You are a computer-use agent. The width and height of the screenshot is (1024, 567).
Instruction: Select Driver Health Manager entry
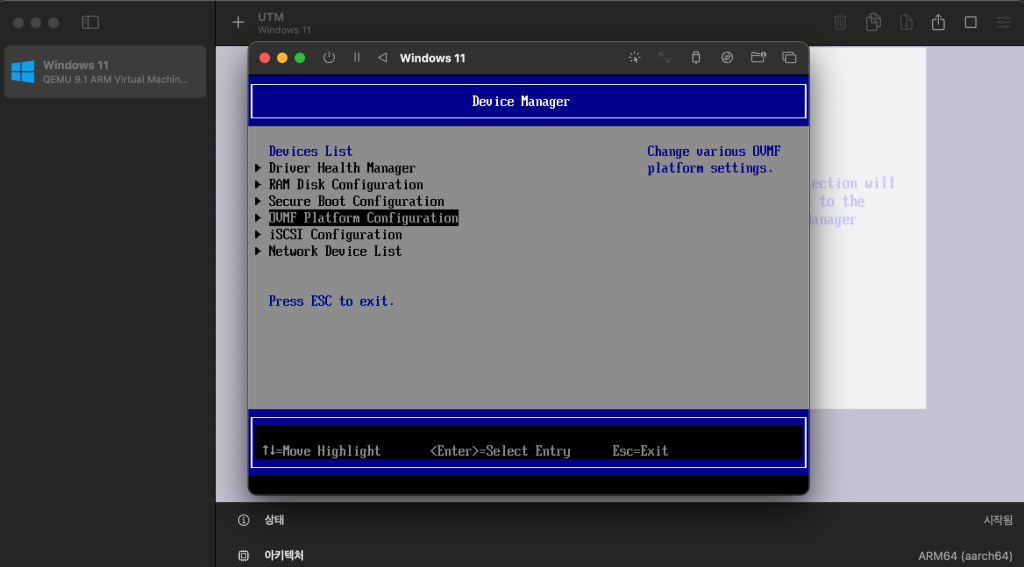click(x=342, y=168)
